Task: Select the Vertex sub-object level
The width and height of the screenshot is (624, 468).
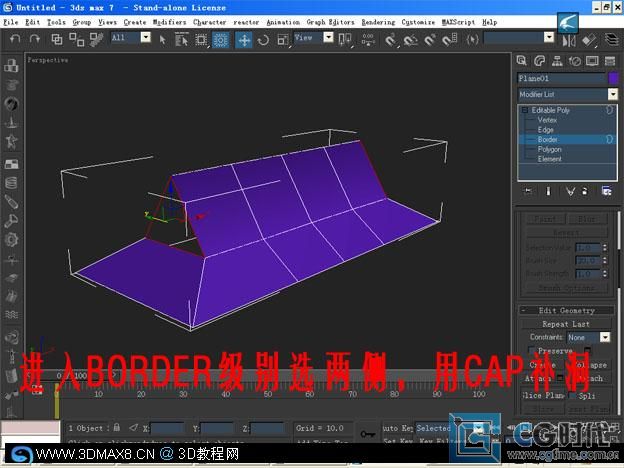Action: point(547,120)
